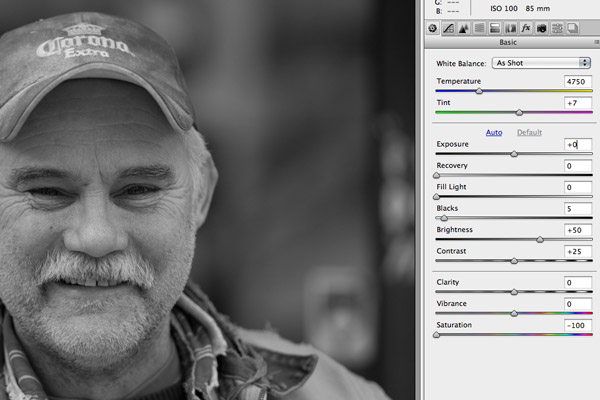Click the Vibrance slider handle
Screen dimensions: 600x400
click(514, 313)
